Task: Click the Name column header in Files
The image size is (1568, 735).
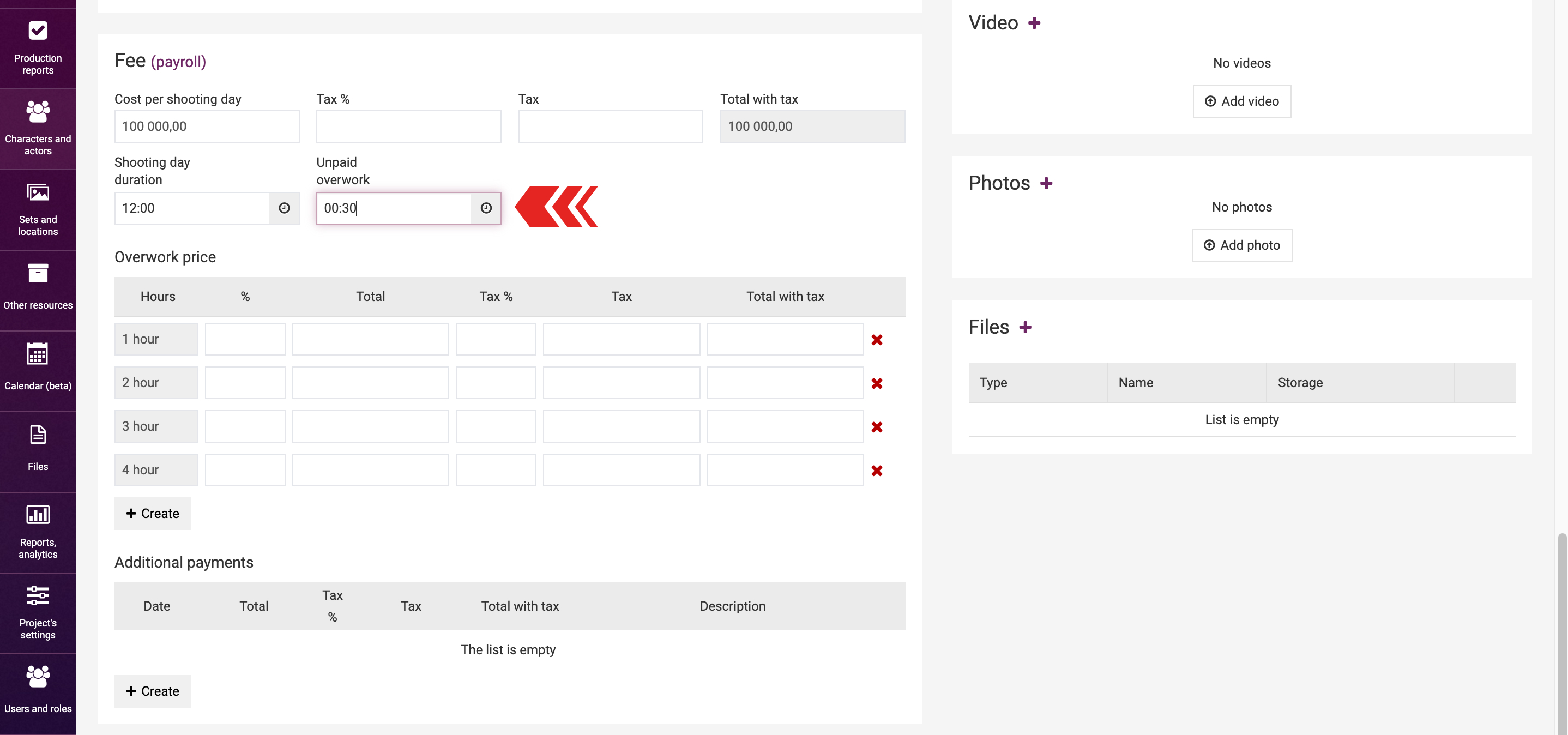Action: pos(1186,383)
